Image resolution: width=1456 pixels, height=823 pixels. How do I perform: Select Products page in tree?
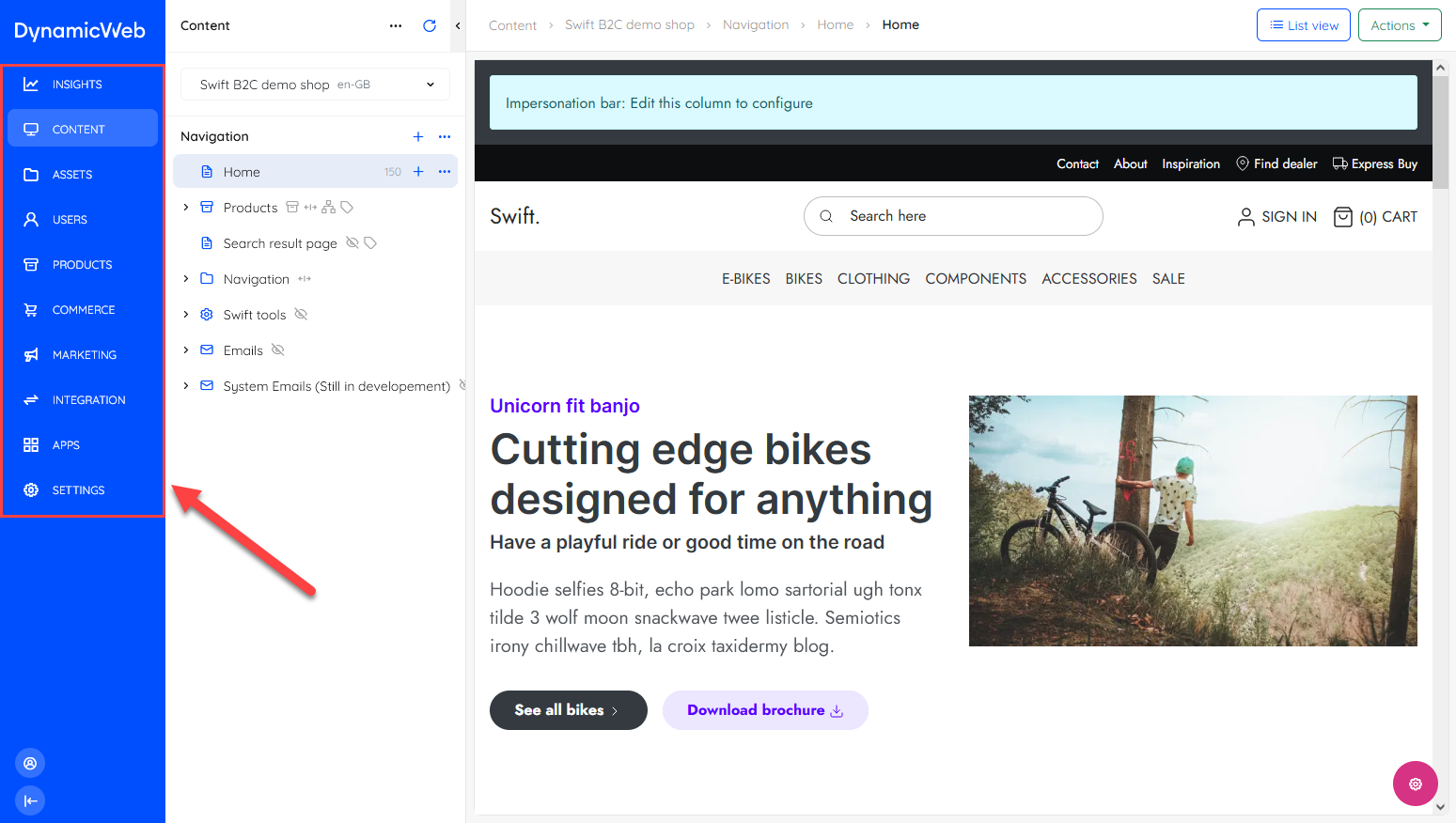click(250, 208)
